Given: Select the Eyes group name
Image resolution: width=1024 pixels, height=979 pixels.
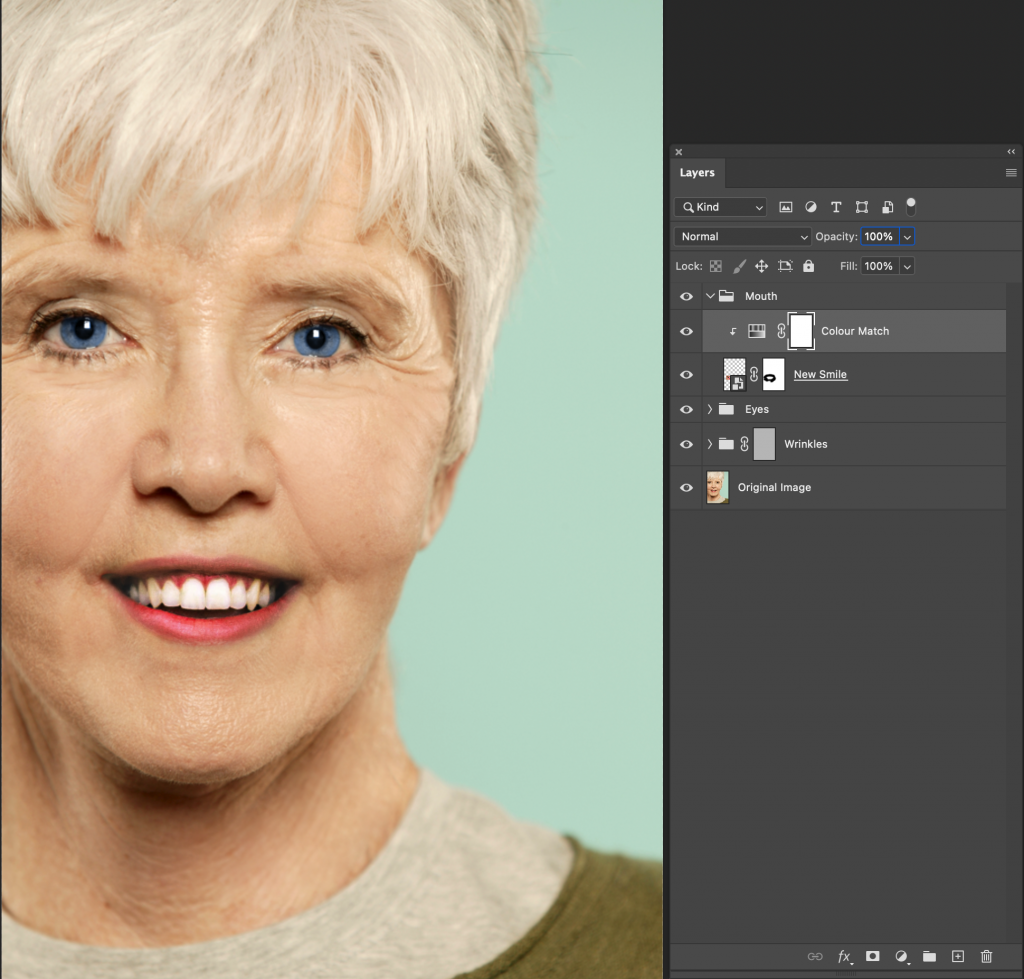Looking at the screenshot, I should click(757, 409).
